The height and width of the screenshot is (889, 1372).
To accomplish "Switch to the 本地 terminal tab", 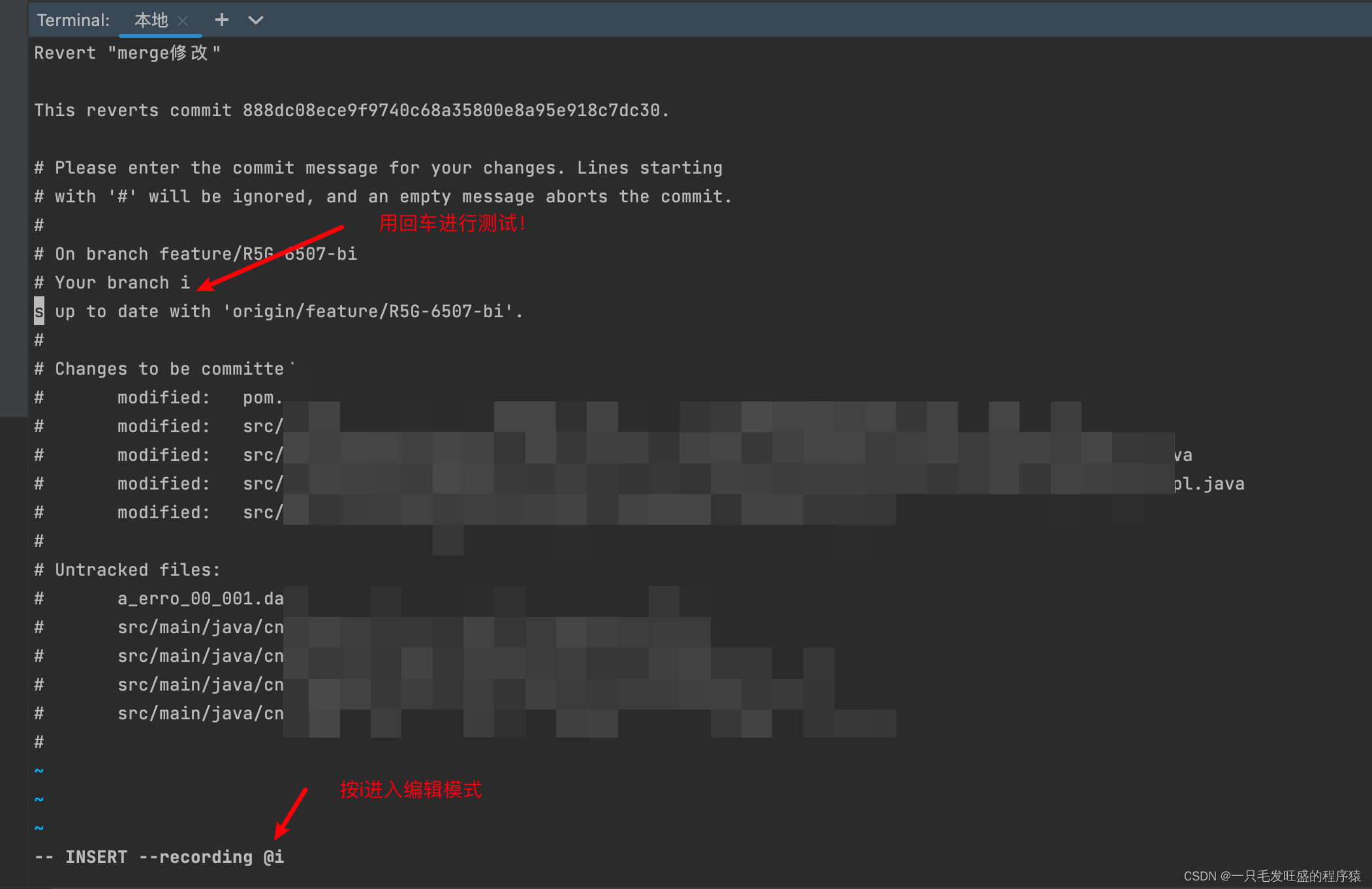I will click(x=151, y=20).
